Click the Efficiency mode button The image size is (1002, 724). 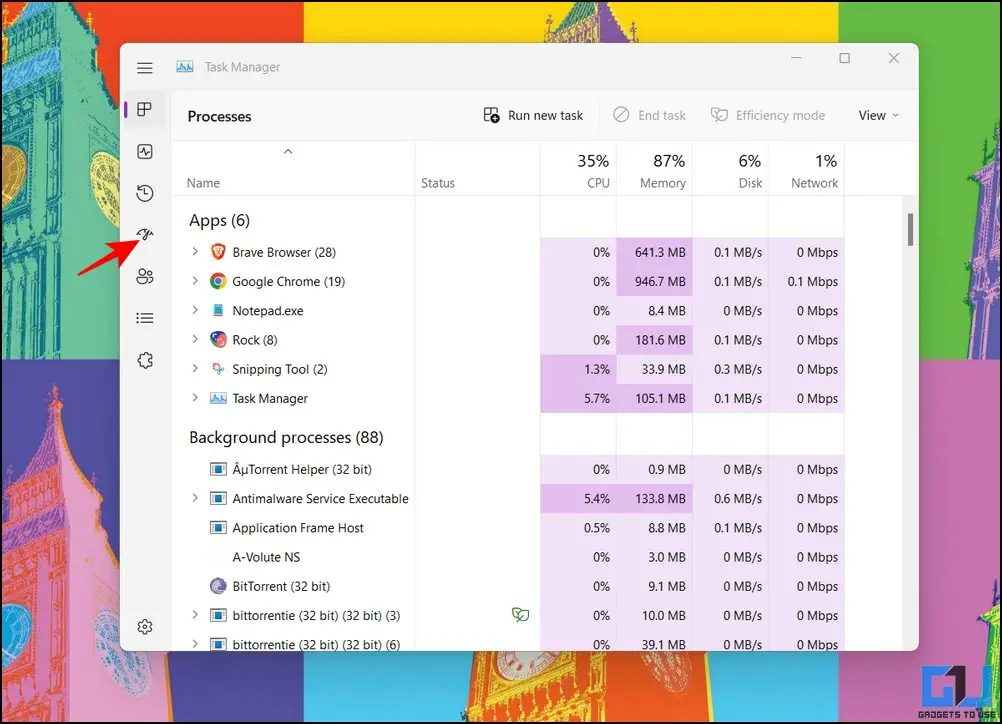(767, 116)
